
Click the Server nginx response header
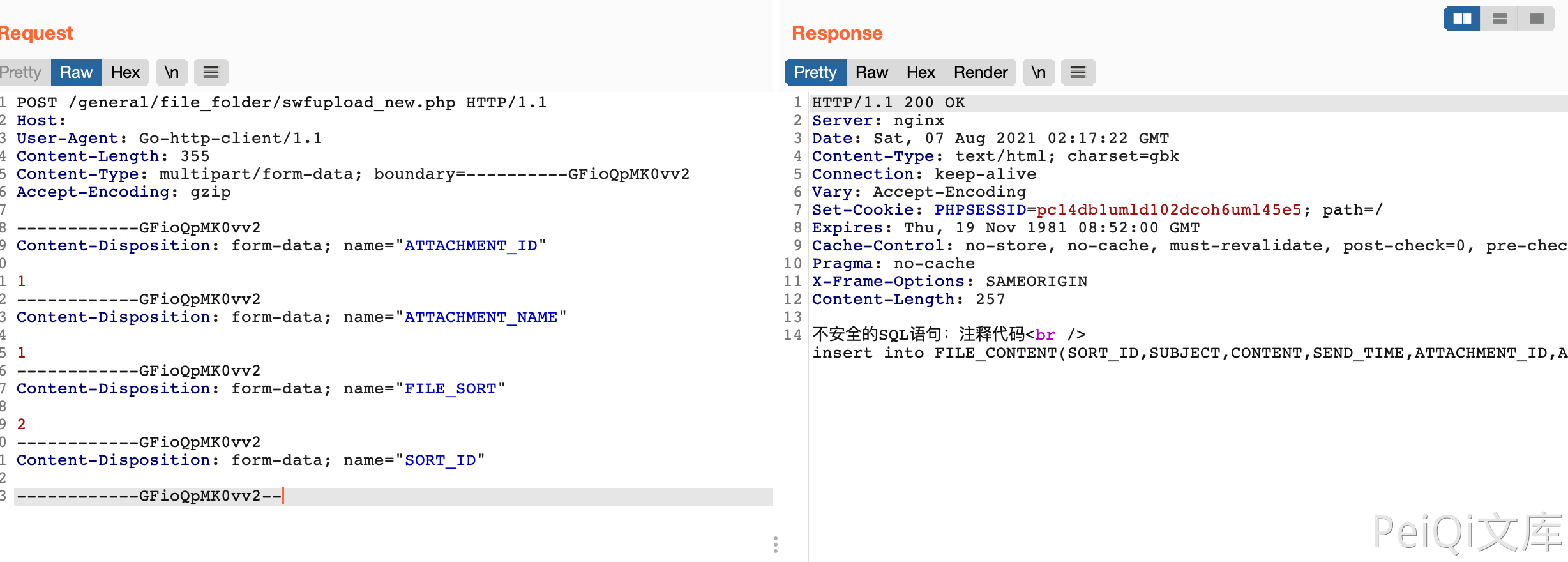878,120
